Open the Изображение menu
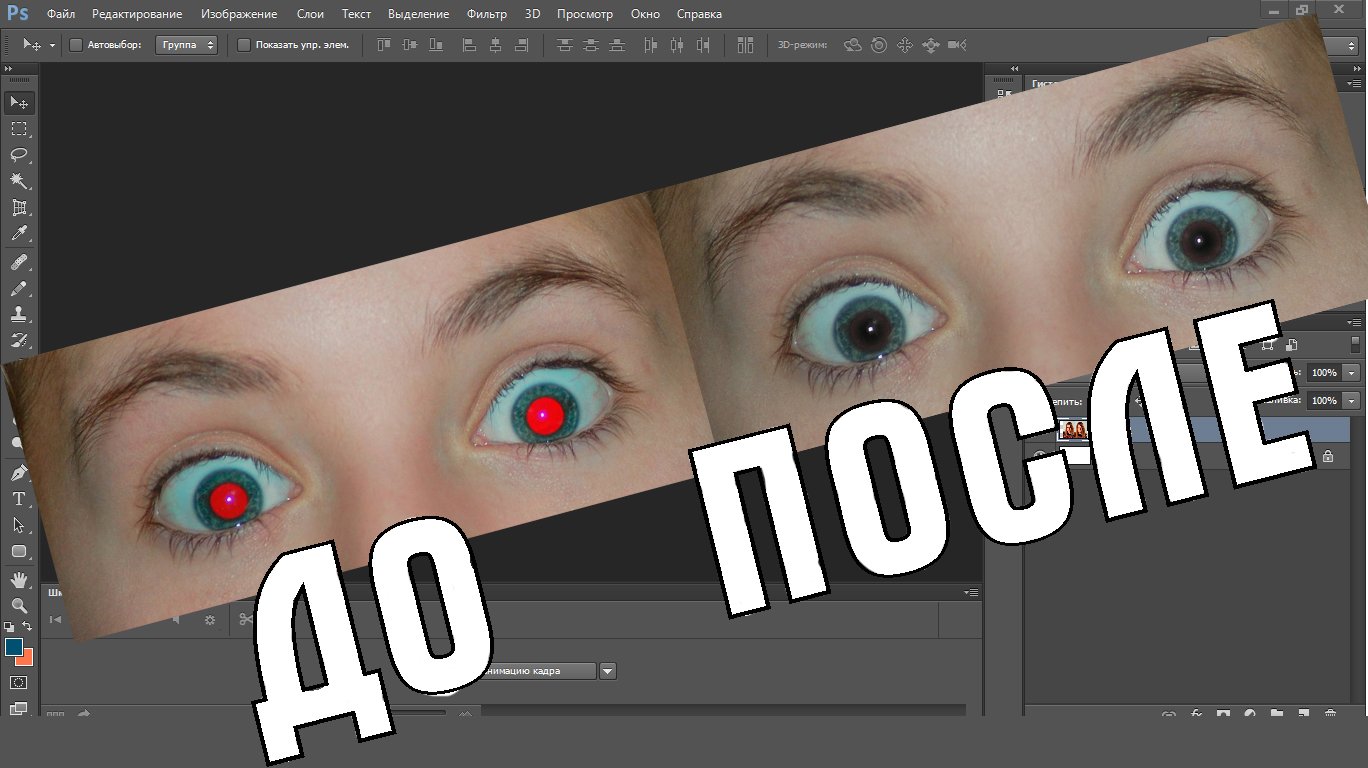 pos(239,14)
